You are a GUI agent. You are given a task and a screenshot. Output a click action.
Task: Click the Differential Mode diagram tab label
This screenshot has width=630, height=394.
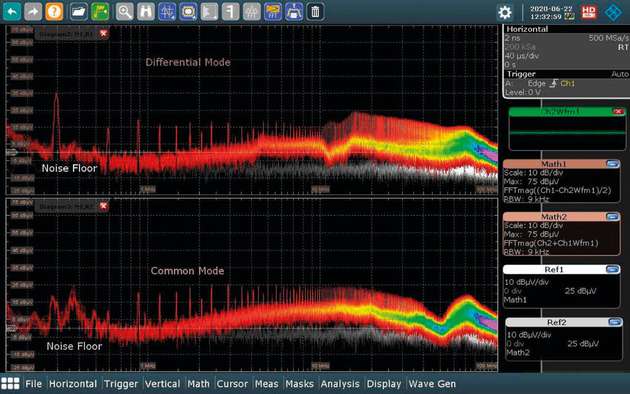67,35
